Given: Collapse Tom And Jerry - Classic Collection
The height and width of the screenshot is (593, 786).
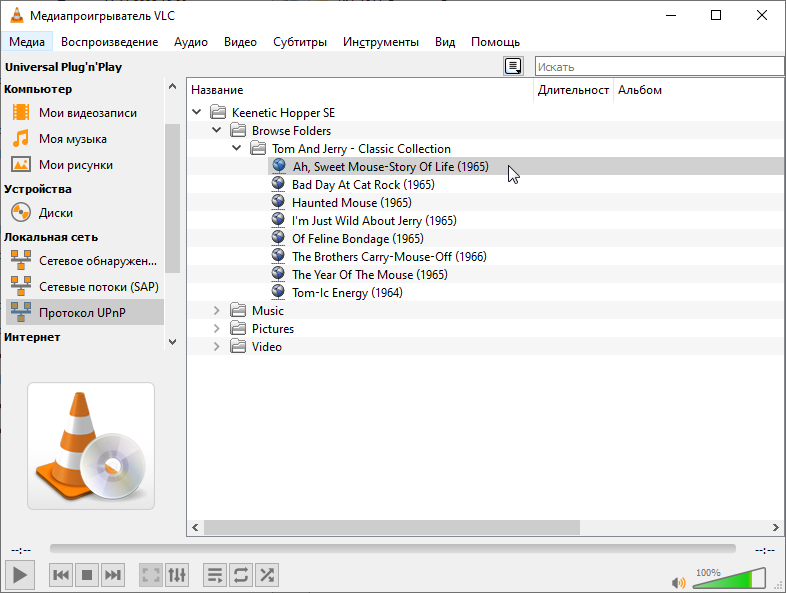Looking at the screenshot, I should (x=237, y=148).
